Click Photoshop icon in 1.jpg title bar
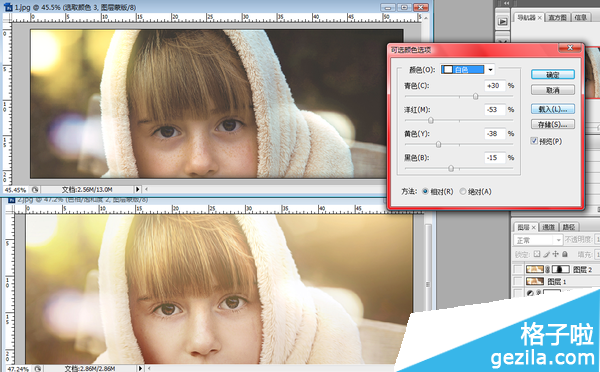The width and height of the screenshot is (600, 372). click(8, 7)
